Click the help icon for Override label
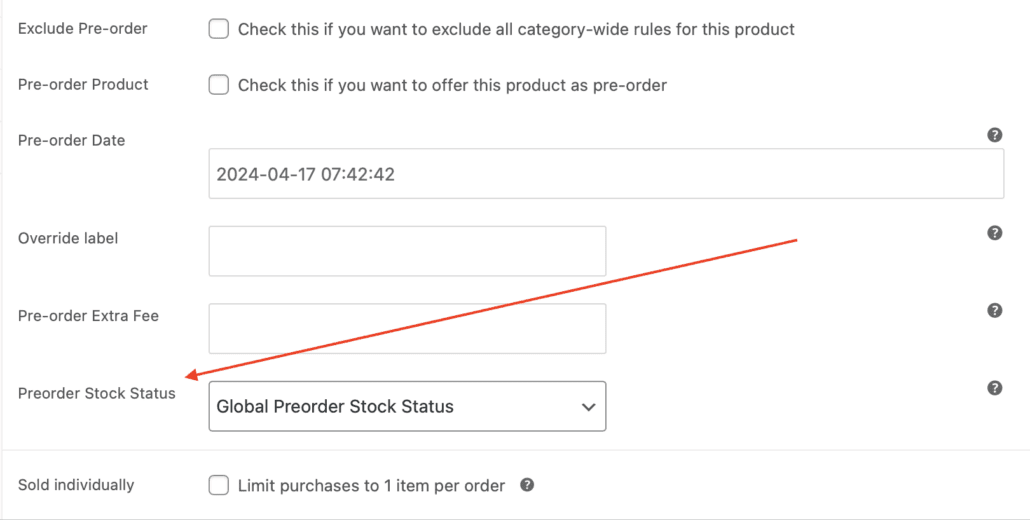 994,233
